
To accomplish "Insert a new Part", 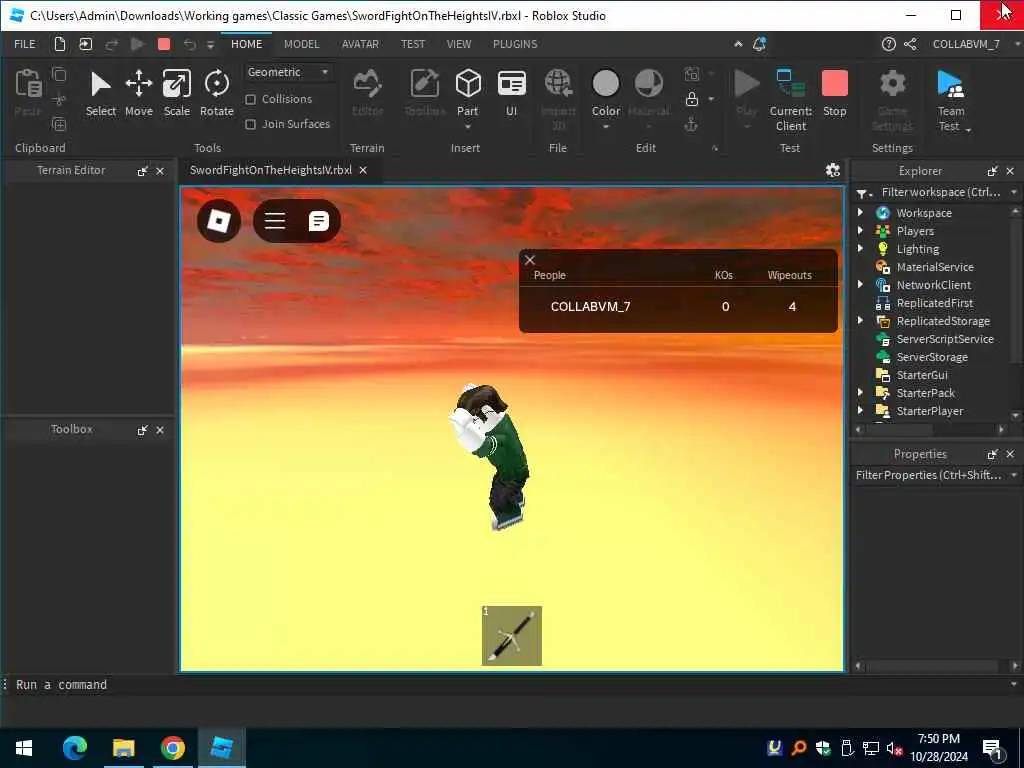I will (x=468, y=93).
